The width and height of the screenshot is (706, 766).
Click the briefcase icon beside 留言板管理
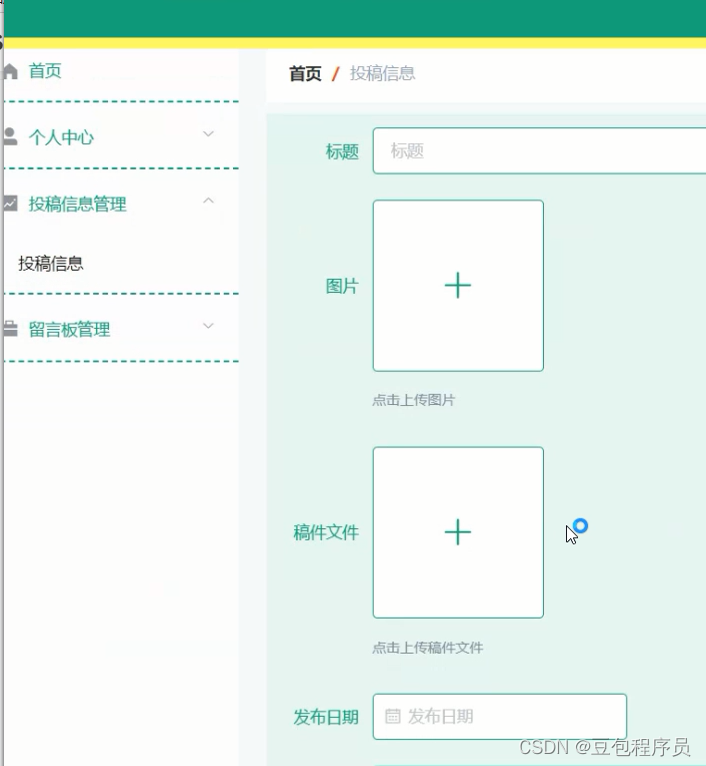10,329
